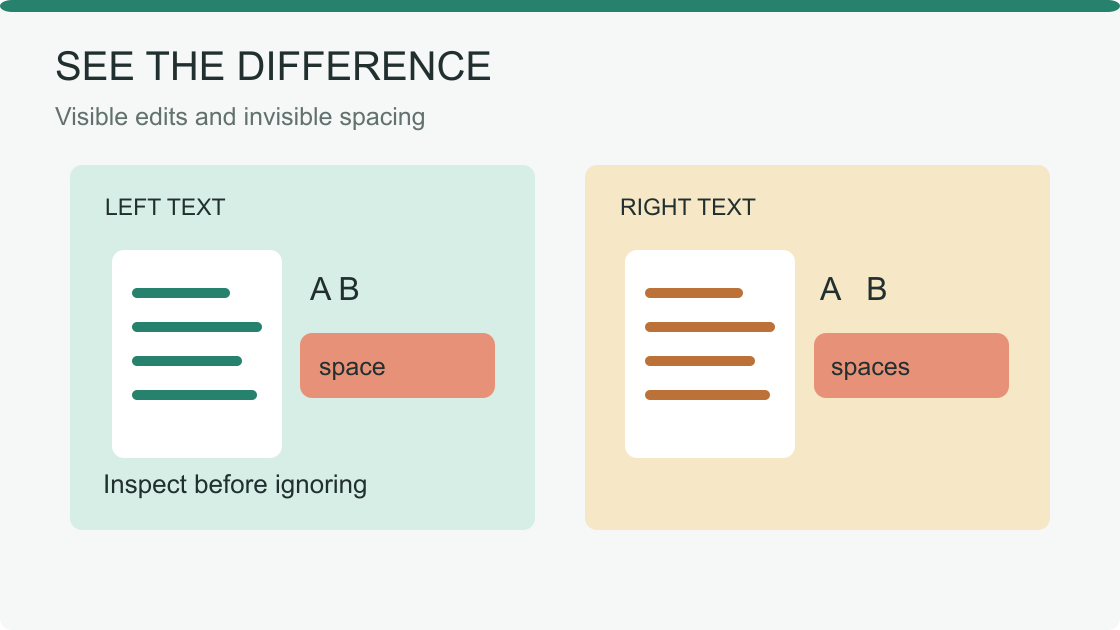
Task: Click the third green line in left document
Action: pyautogui.click(x=187, y=361)
